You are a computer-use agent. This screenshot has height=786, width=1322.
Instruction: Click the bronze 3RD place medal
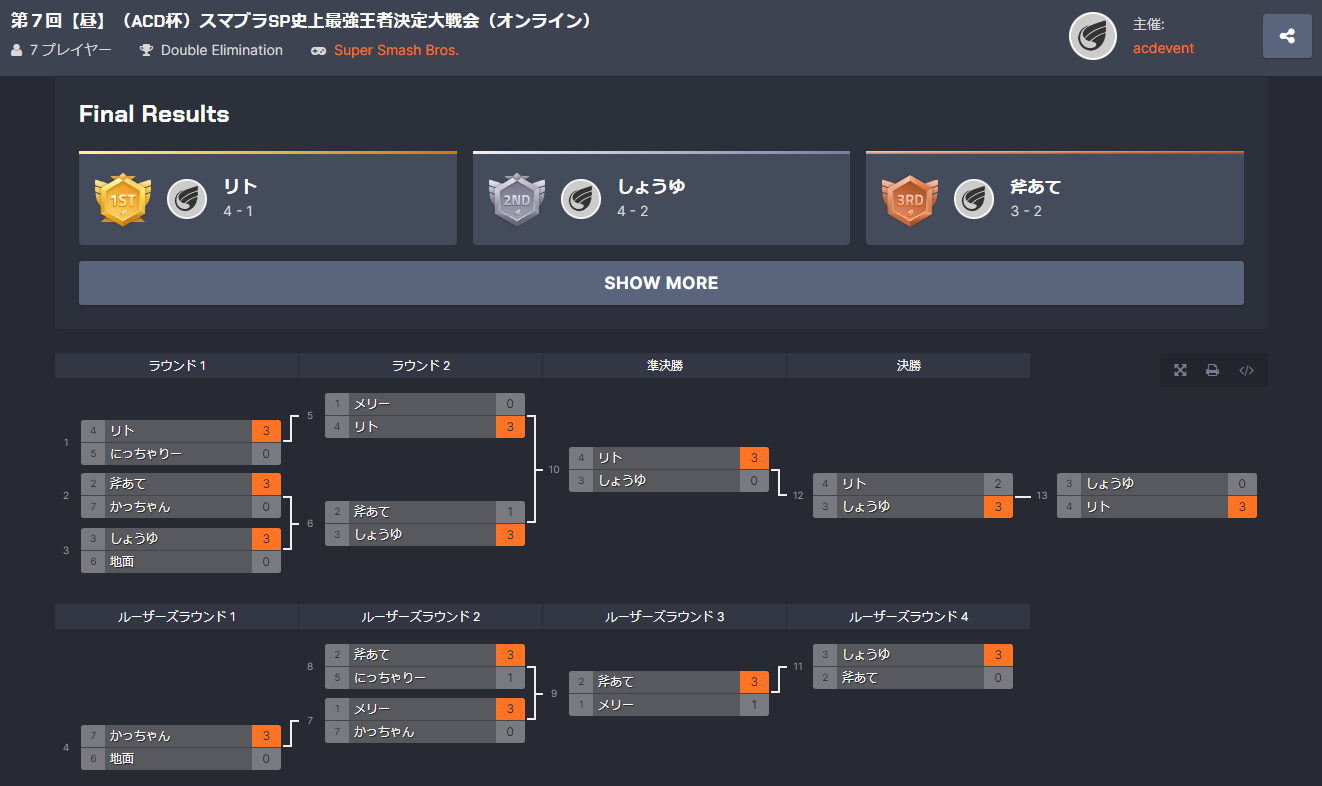[x=910, y=199]
